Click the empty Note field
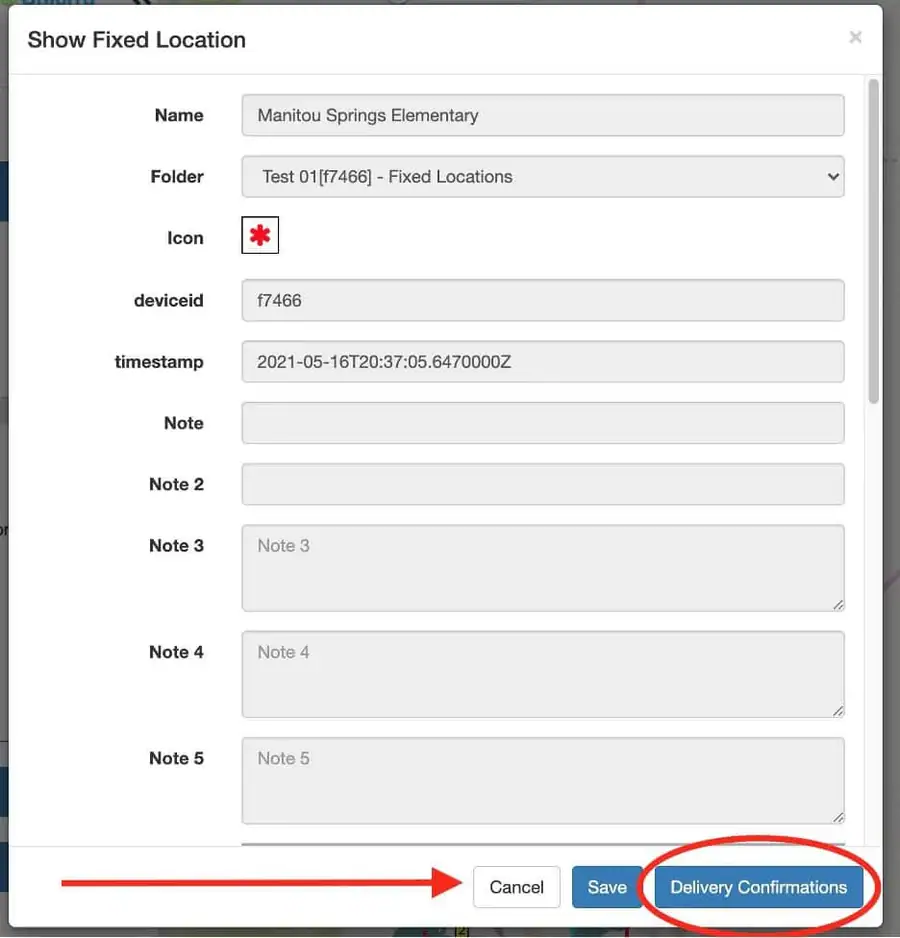This screenshot has width=900, height=938. tap(543, 423)
